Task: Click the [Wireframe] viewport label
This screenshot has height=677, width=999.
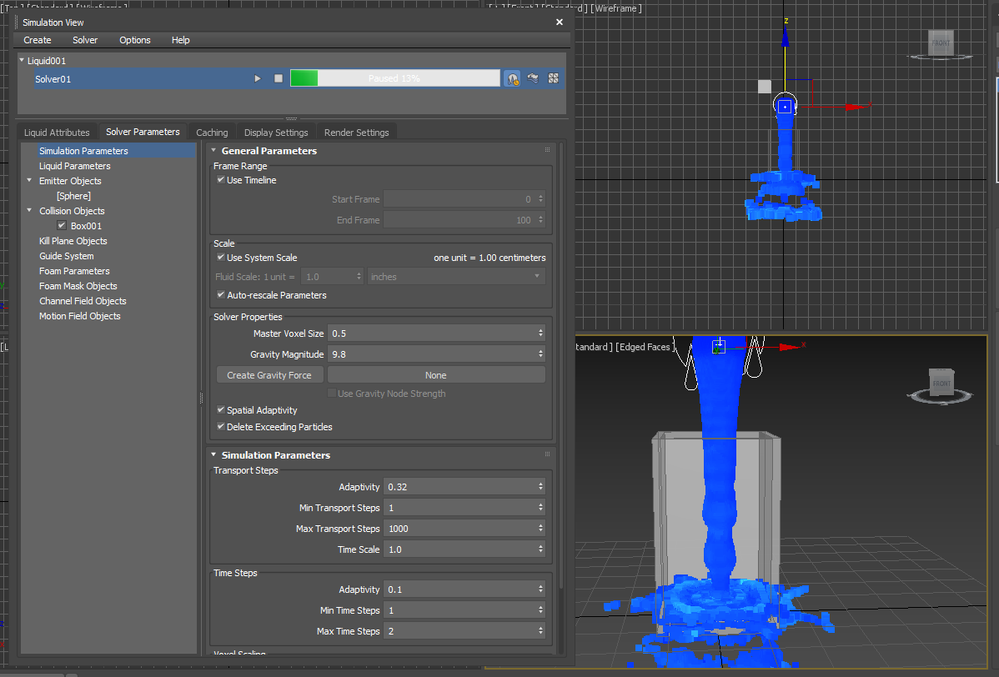Action: 615,8
